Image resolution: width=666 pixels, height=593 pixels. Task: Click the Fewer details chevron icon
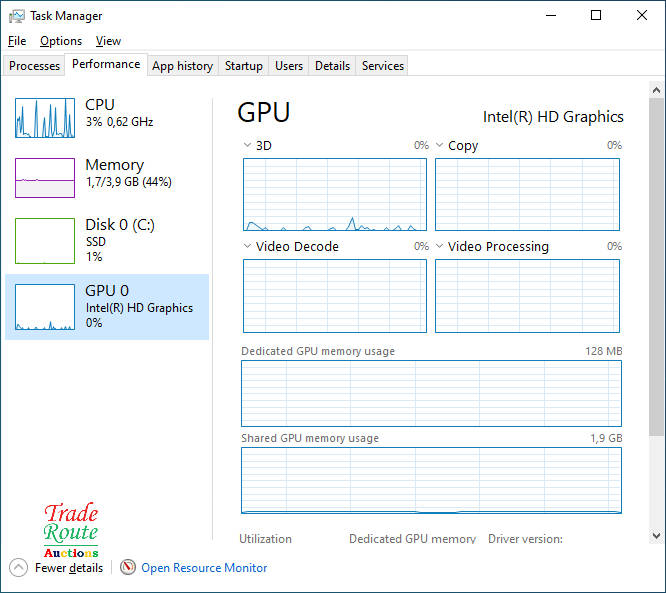[x=19, y=568]
